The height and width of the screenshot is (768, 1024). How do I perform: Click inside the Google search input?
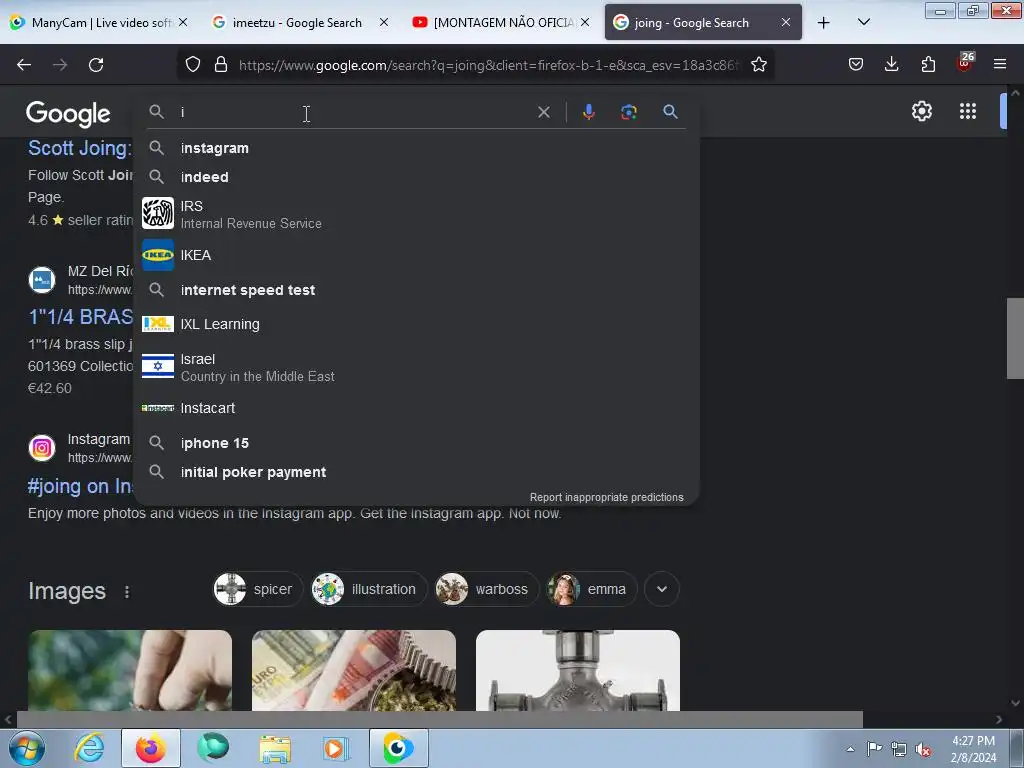tap(353, 112)
